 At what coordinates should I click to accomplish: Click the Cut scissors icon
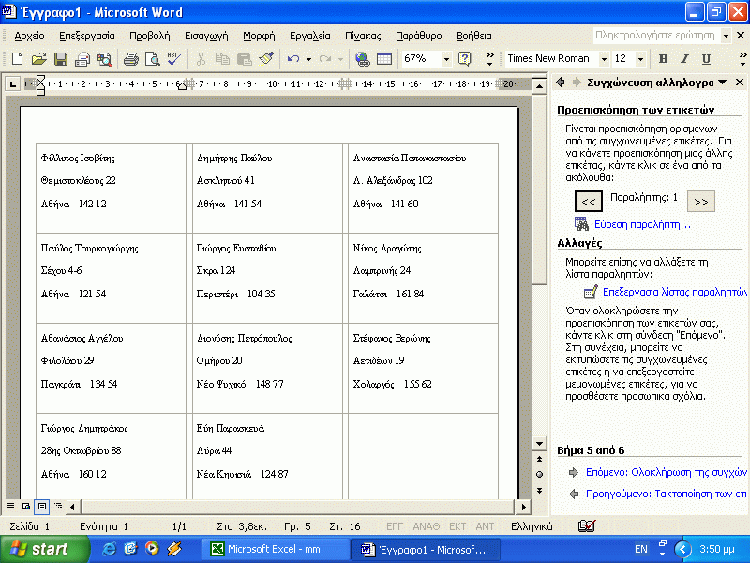[200, 59]
